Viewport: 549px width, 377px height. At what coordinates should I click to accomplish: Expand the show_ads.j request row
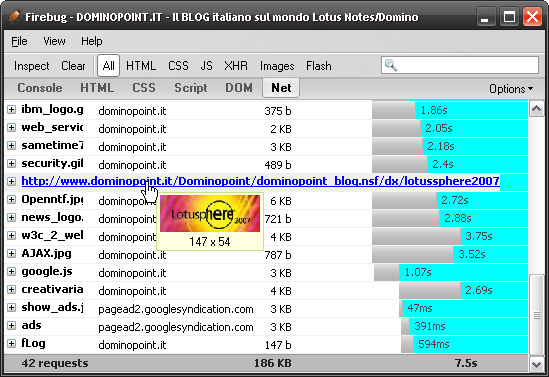[x=11, y=307]
